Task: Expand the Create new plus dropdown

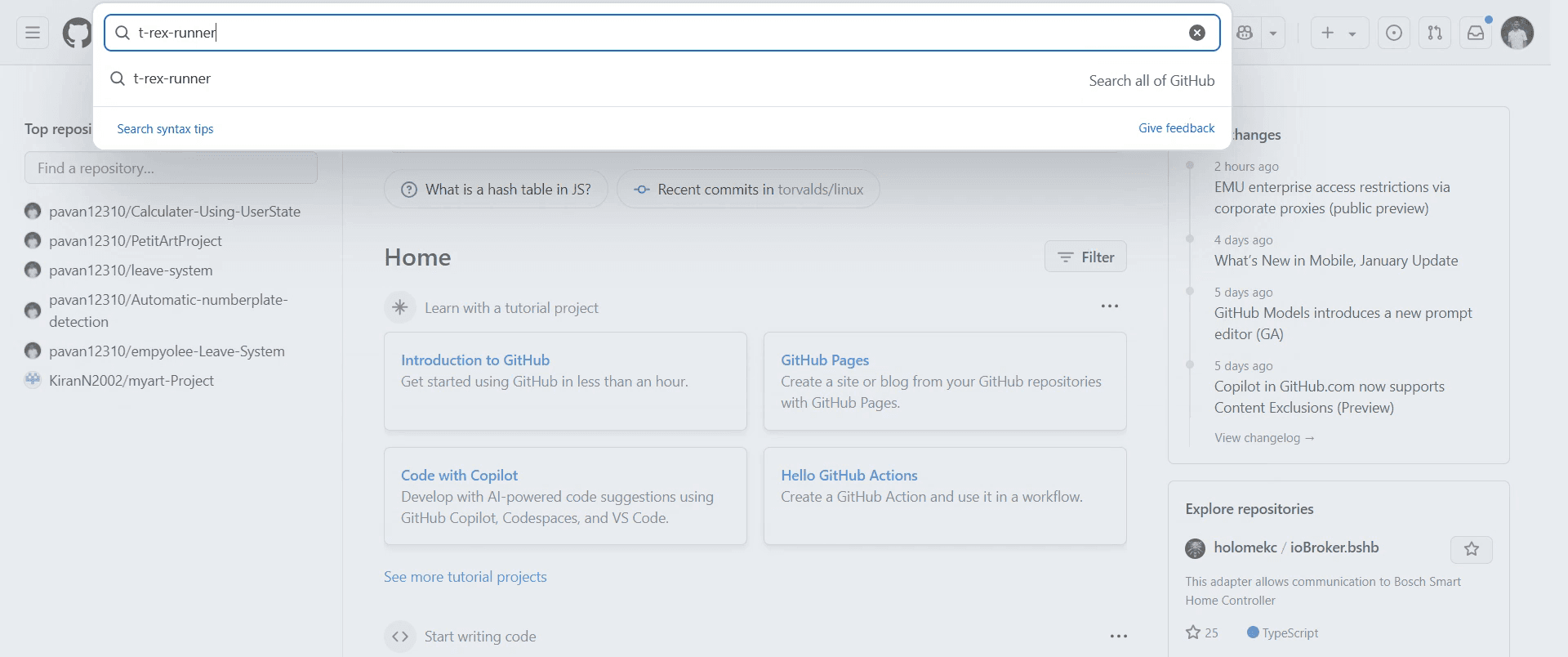Action: [x=1339, y=33]
